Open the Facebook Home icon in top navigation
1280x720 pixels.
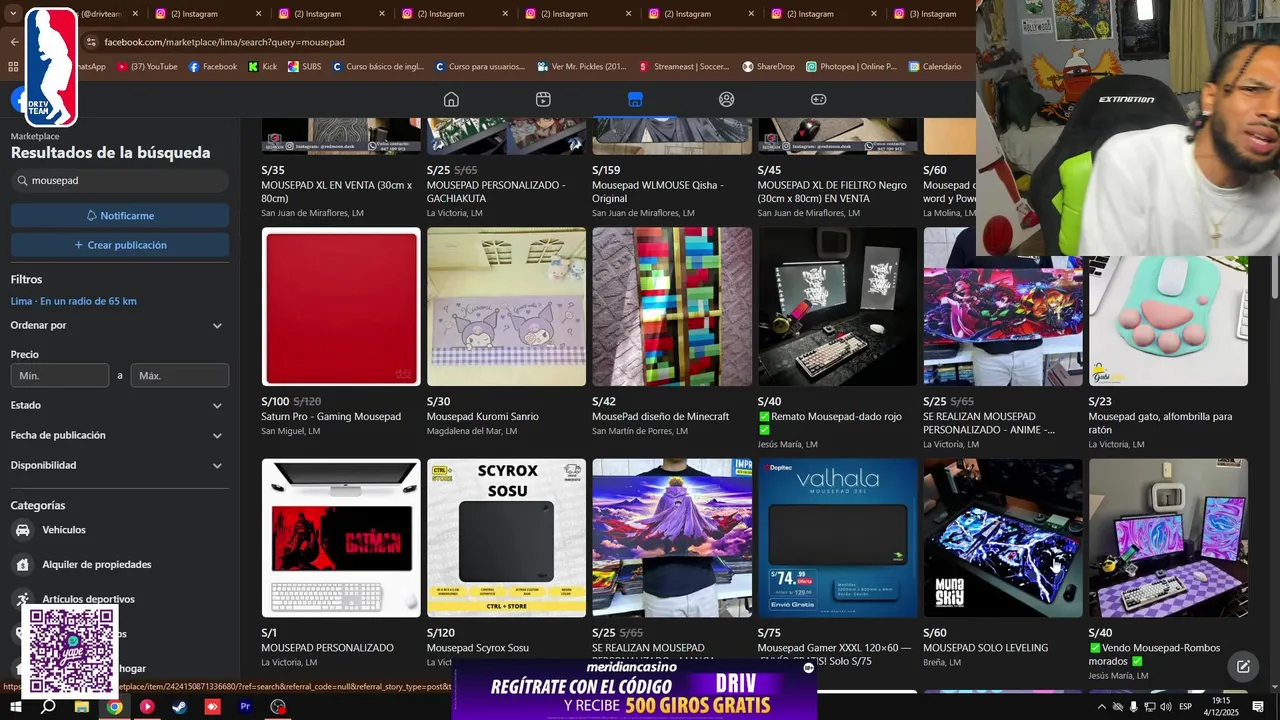[x=451, y=99]
